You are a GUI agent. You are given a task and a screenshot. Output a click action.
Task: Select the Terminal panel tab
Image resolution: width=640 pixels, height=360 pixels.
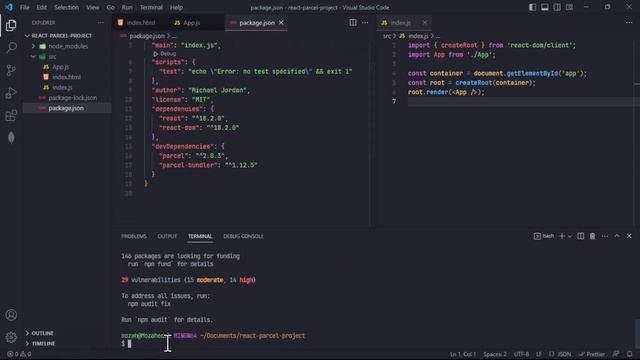[200, 236]
